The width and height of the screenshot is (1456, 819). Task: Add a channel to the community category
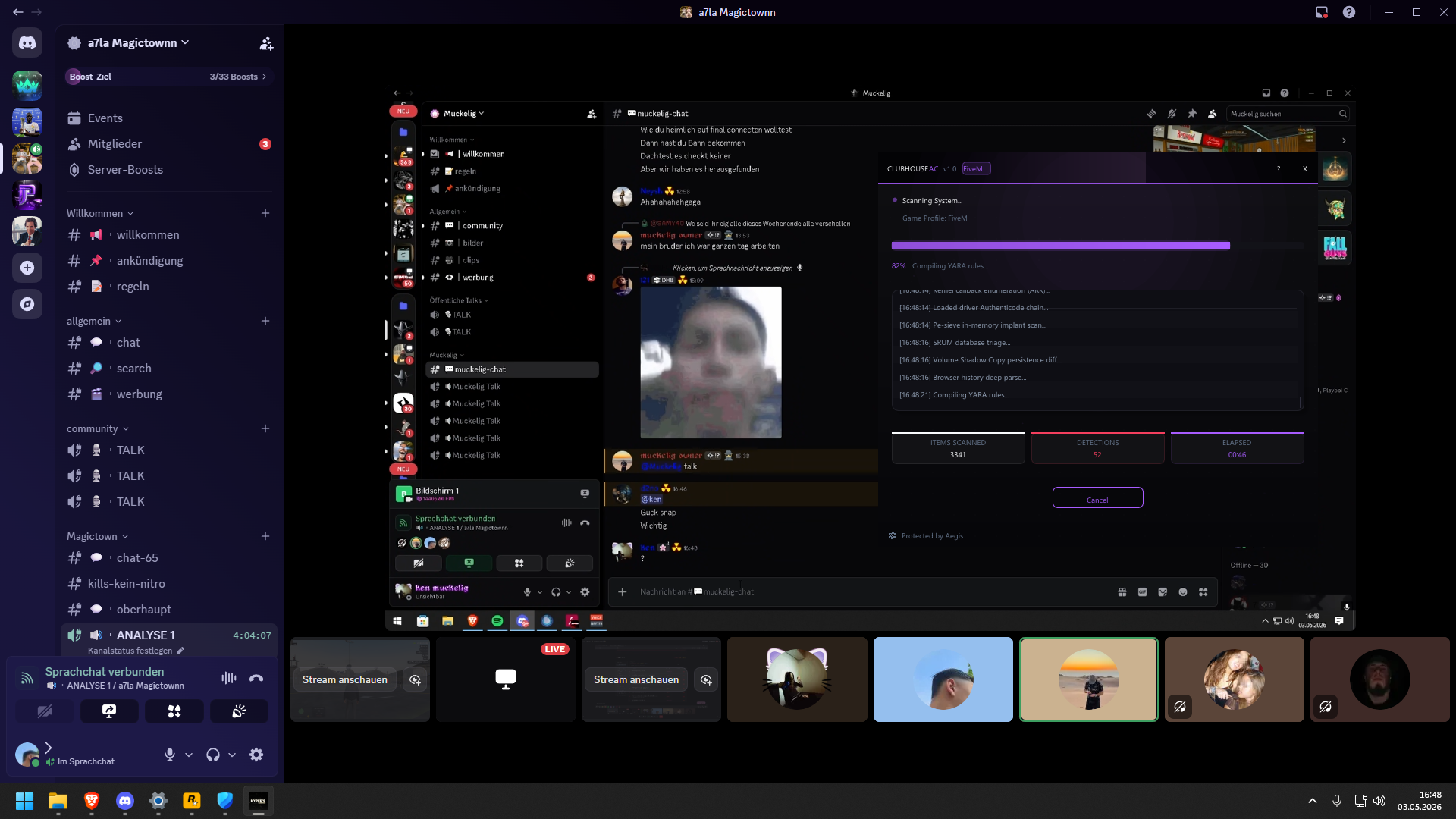point(265,429)
